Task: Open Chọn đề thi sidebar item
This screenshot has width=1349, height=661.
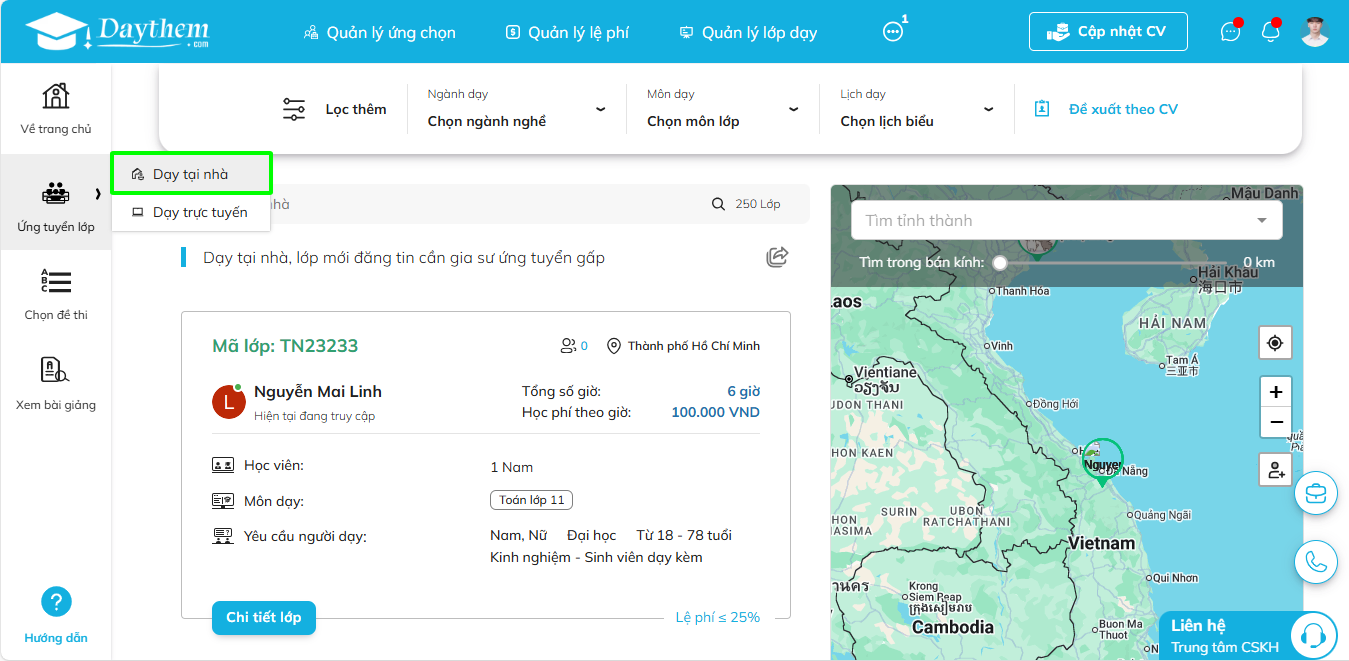Action: coord(56,294)
